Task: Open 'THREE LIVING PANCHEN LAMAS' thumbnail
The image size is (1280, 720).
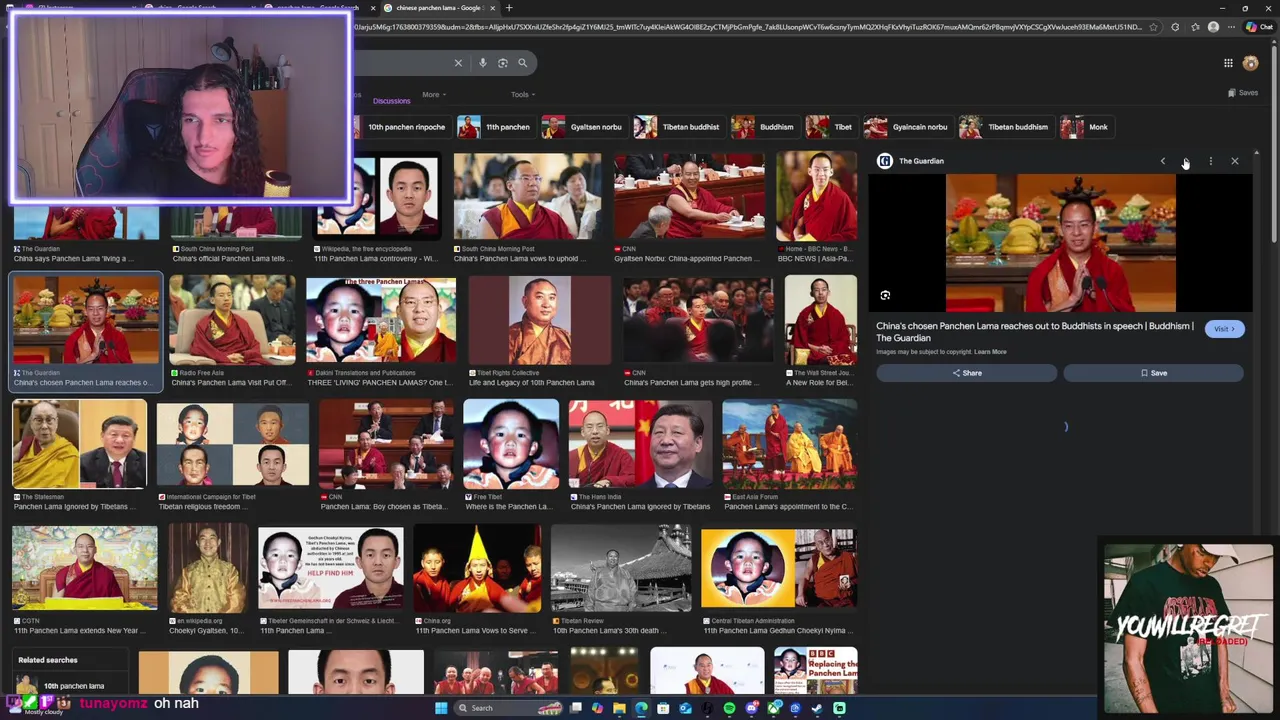Action: coord(381,320)
